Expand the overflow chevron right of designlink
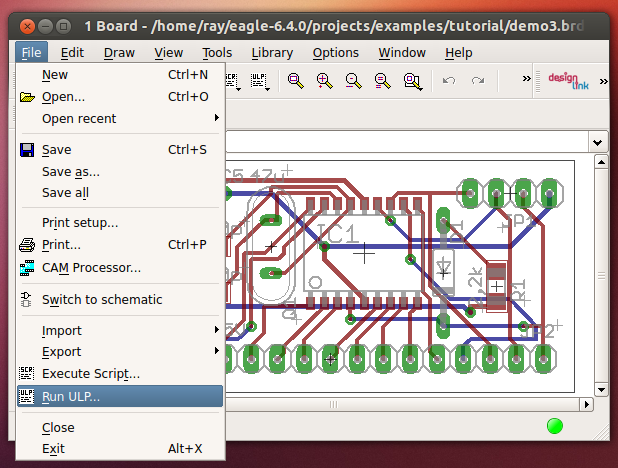The image size is (618, 468). 603,81
